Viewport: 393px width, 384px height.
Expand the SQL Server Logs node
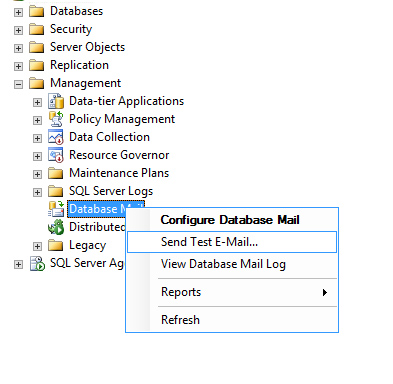point(37,192)
